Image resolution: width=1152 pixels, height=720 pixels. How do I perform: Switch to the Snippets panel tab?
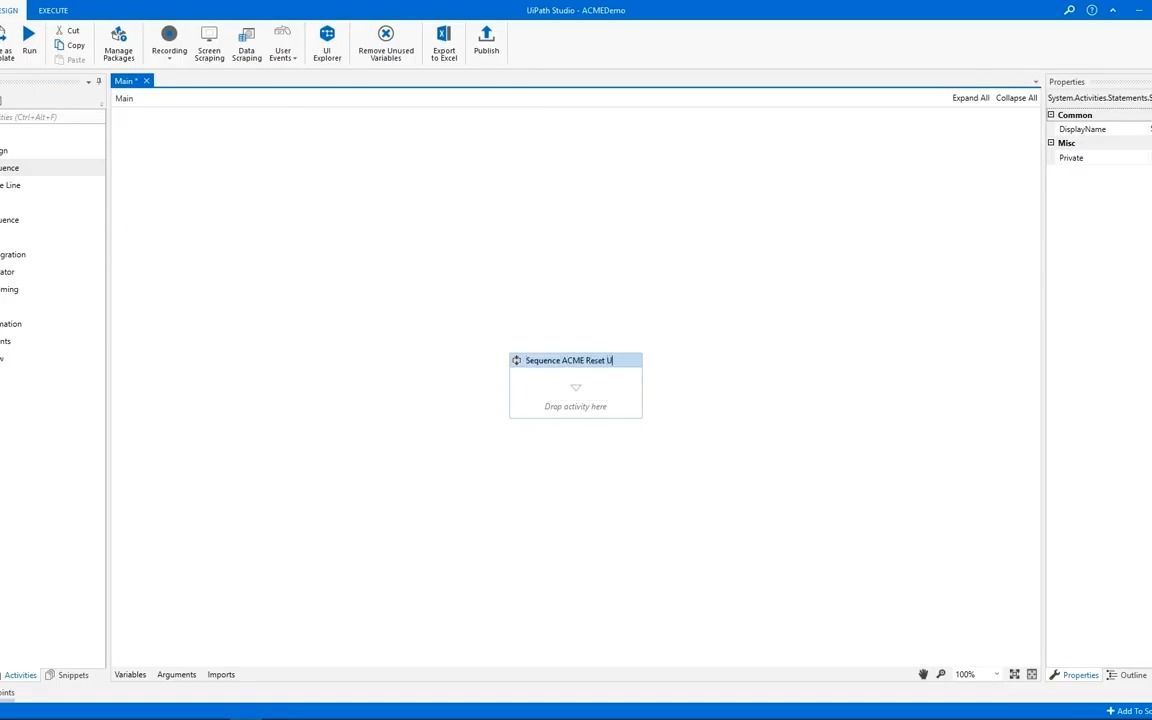(67, 675)
